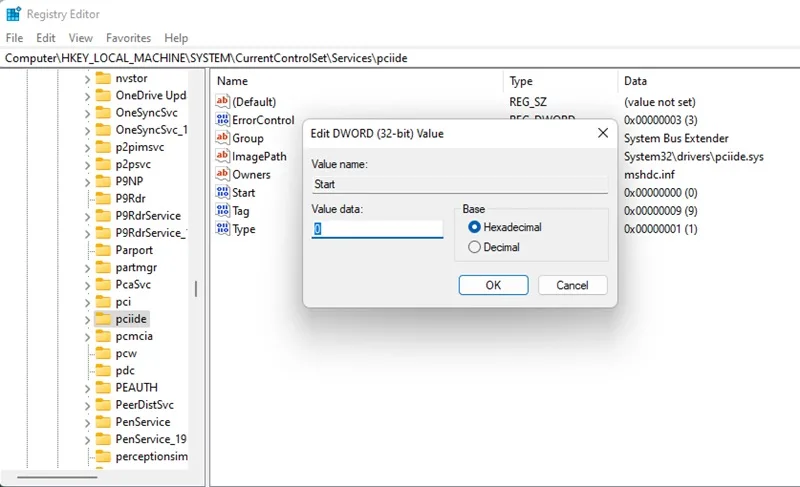Click the Name column header

357,81
